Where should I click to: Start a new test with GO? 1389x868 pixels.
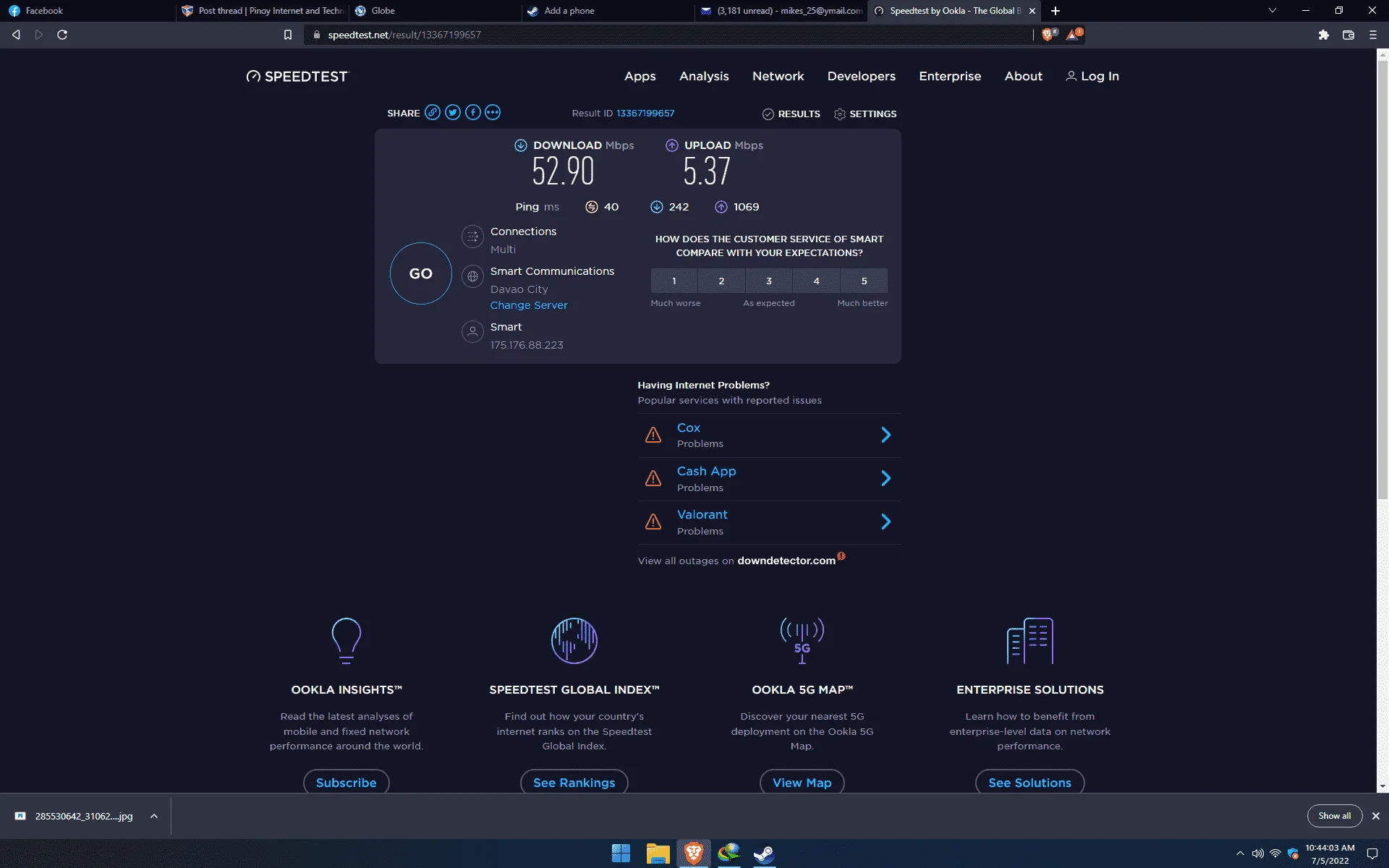[420, 273]
